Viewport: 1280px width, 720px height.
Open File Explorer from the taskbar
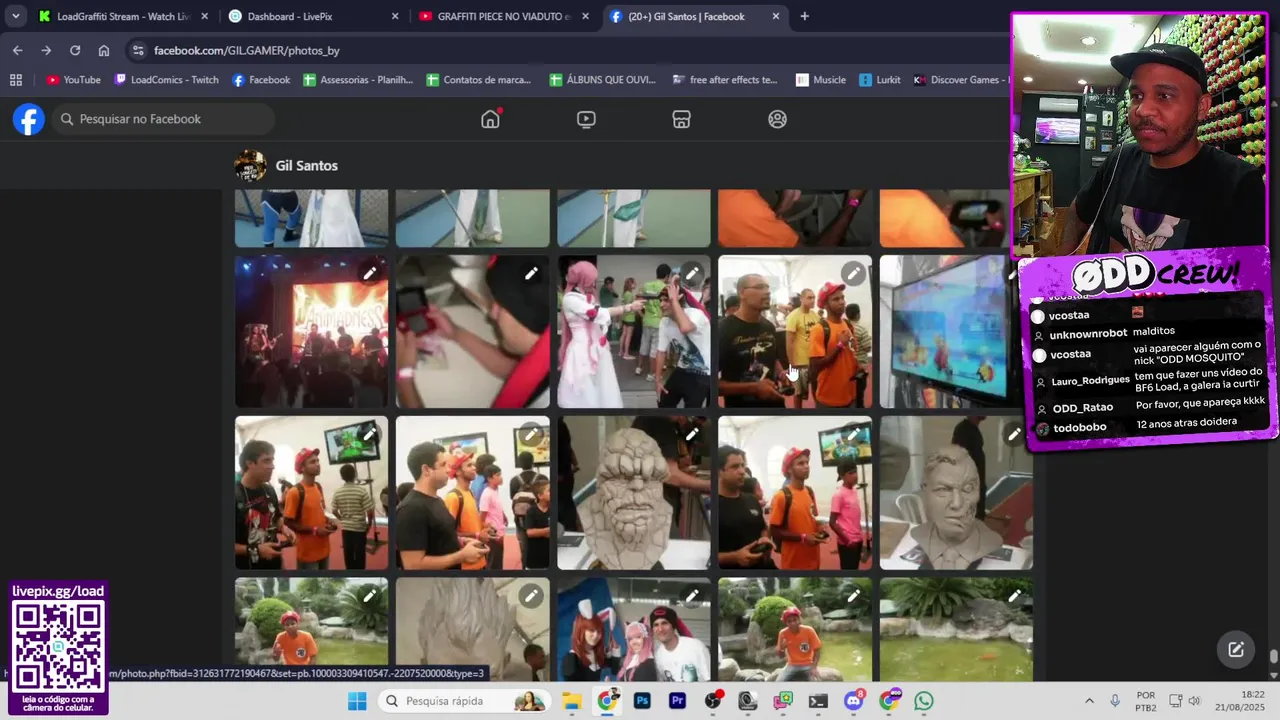pos(571,701)
